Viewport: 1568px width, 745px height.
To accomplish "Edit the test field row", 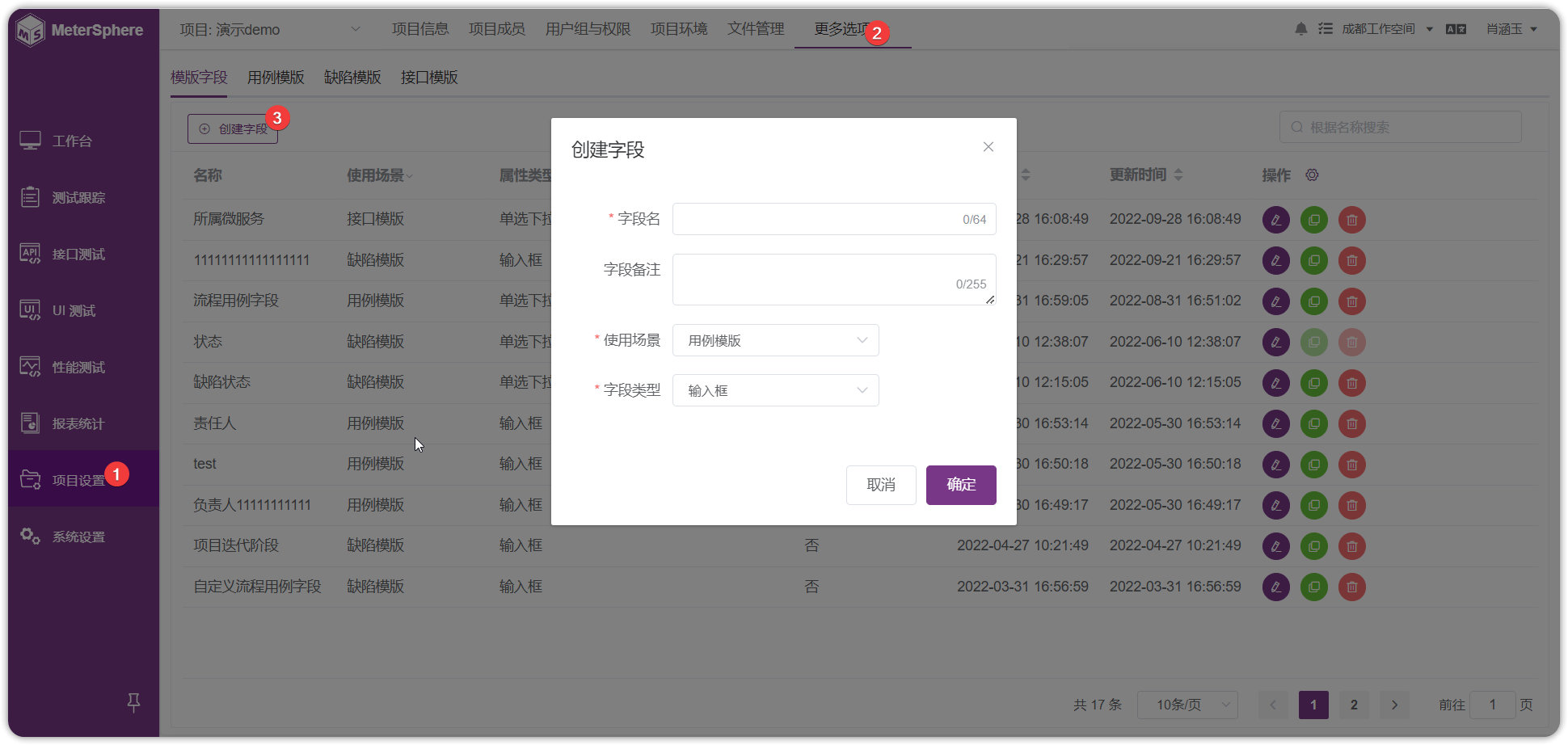I will tap(1276, 464).
